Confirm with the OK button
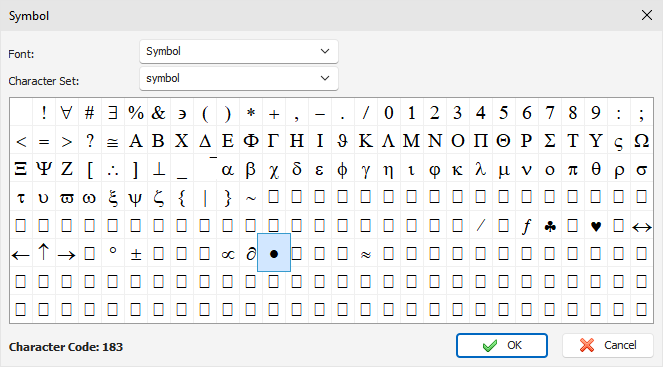The width and height of the screenshot is (663, 367). coord(502,345)
